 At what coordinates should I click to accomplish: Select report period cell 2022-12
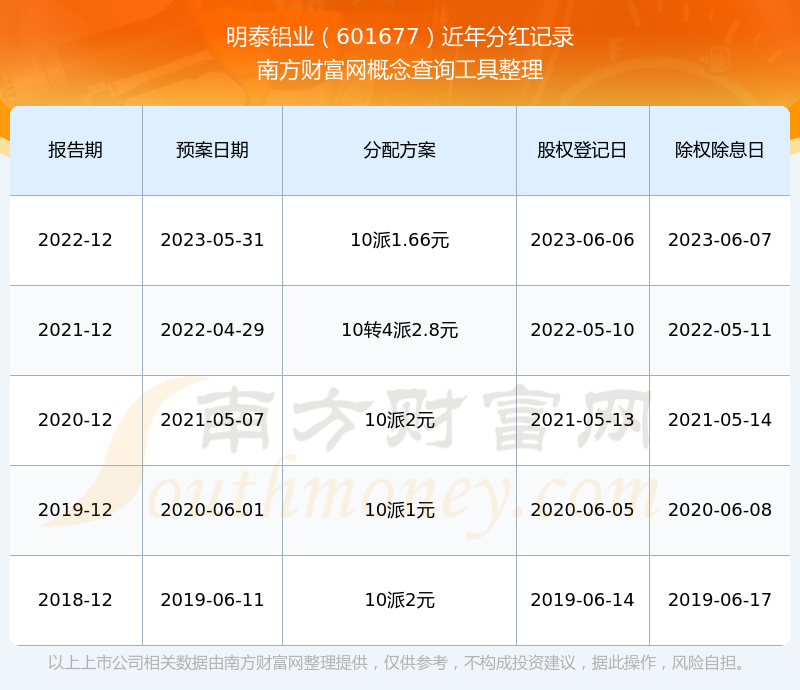(x=76, y=240)
